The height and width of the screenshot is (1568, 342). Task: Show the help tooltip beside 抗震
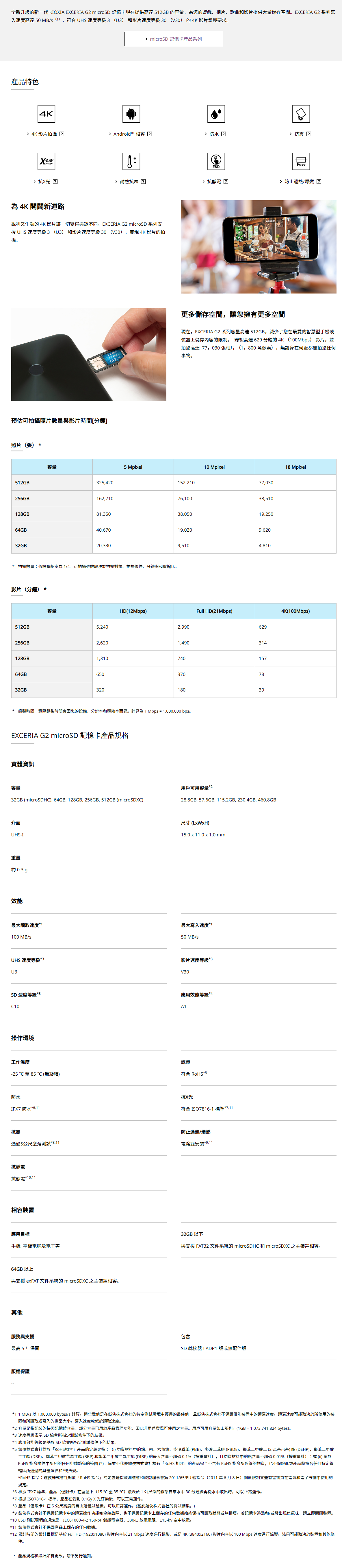point(308,134)
